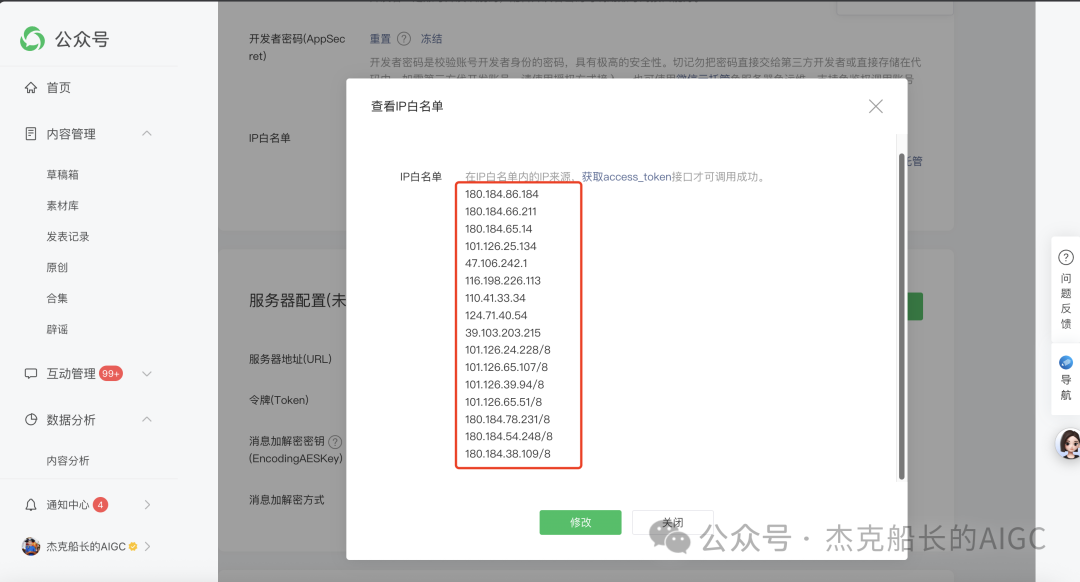The height and width of the screenshot is (582, 1080).
Task: Open 草稿箱 in the sidebar
Action: (63, 175)
